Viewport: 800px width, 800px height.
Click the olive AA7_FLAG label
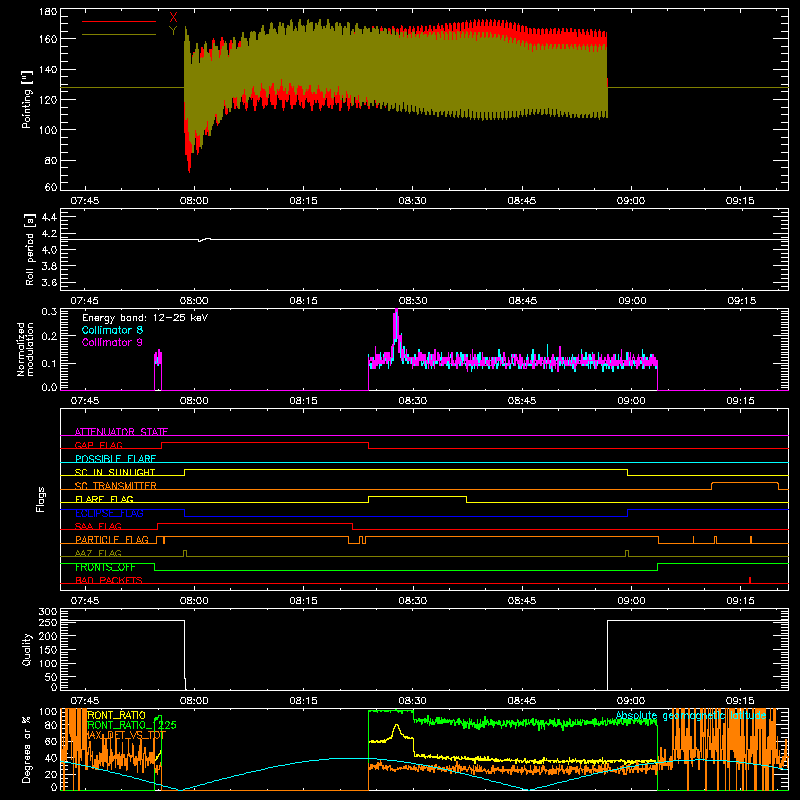pyautogui.click(x=98, y=553)
